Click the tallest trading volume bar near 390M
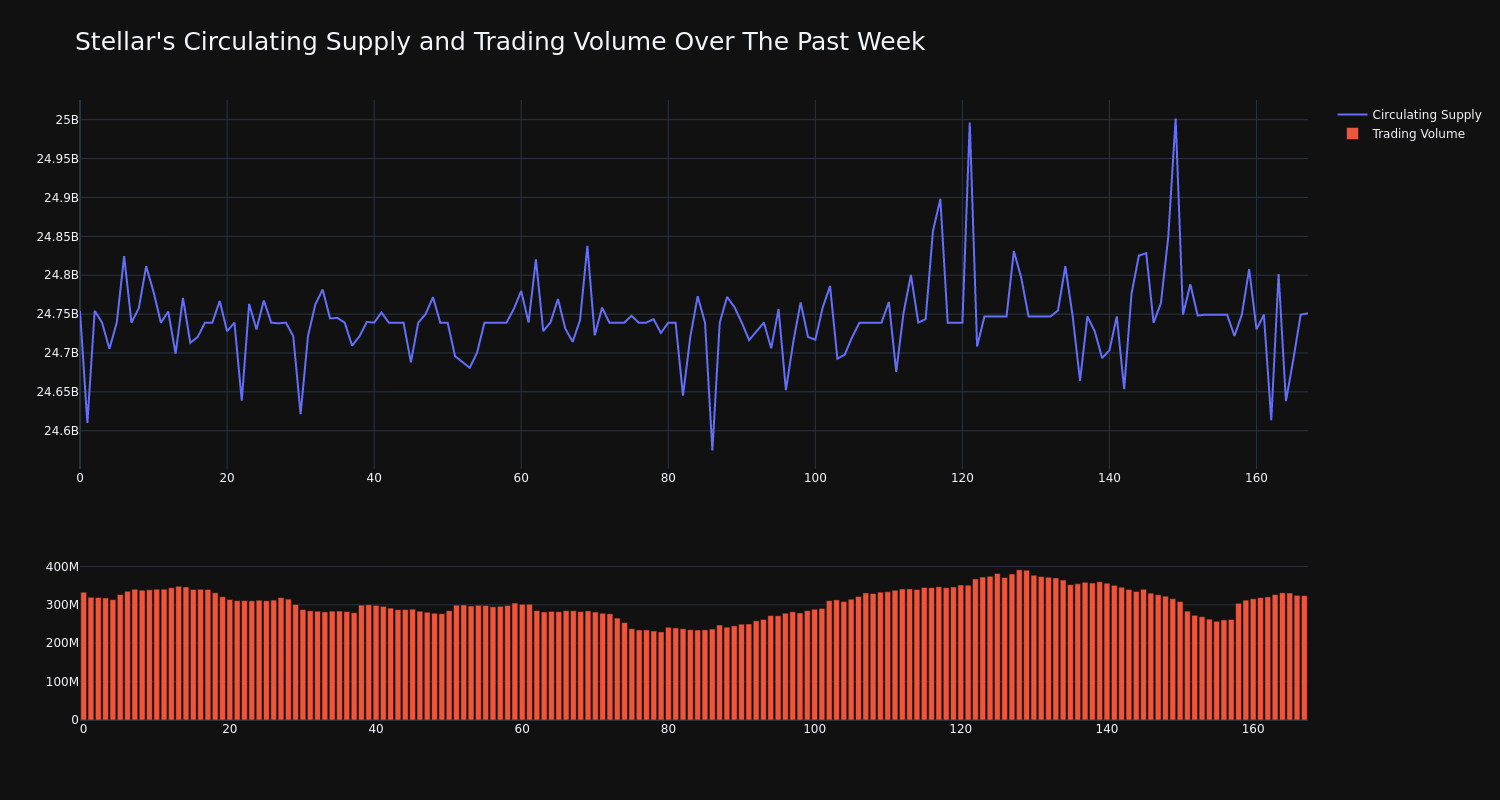The width and height of the screenshot is (1500, 800). [x=1019, y=645]
